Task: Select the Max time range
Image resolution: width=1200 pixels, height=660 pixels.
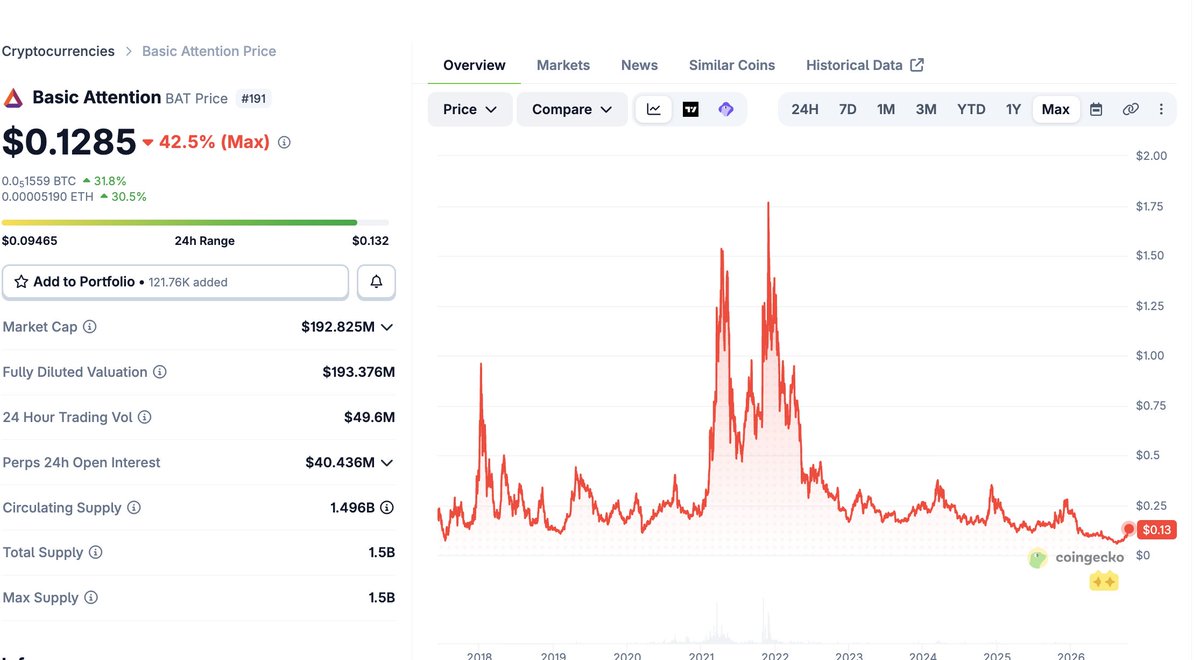Action: click(x=1056, y=109)
